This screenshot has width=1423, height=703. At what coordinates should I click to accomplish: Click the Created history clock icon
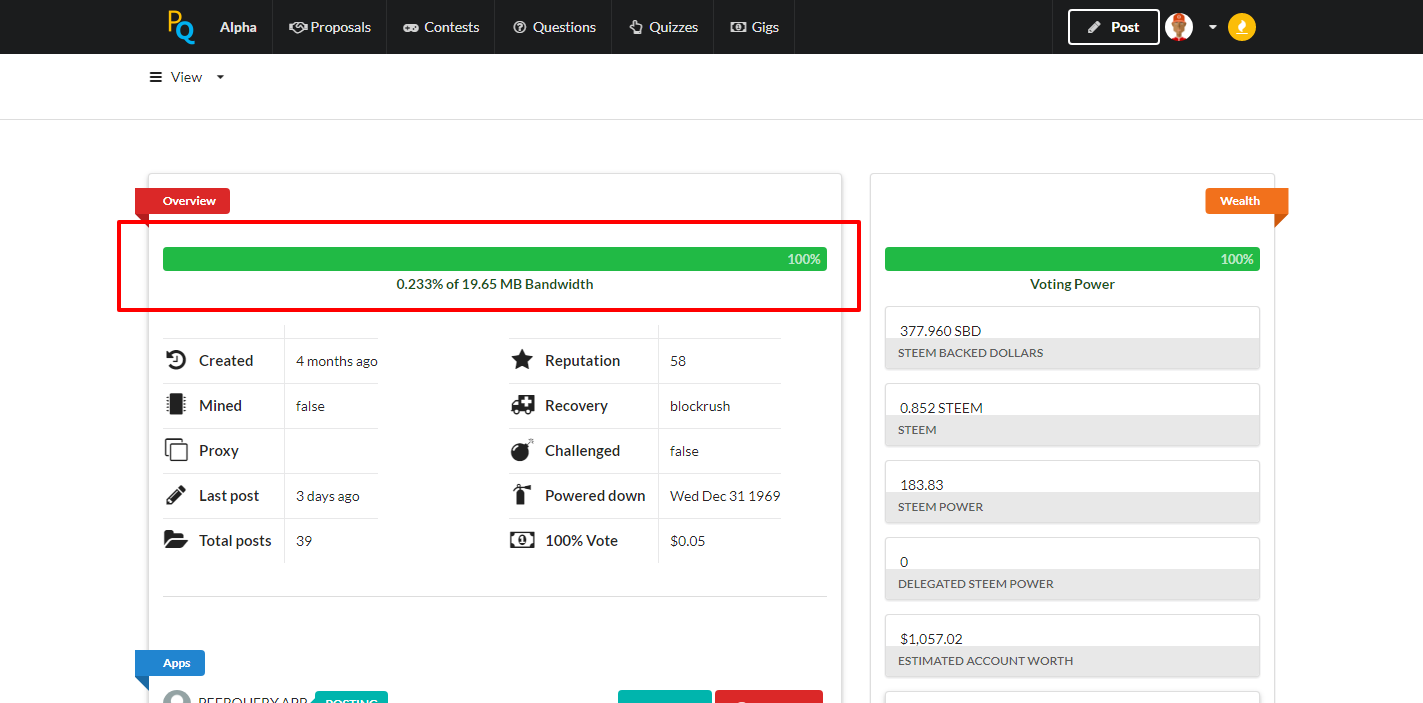[176, 360]
